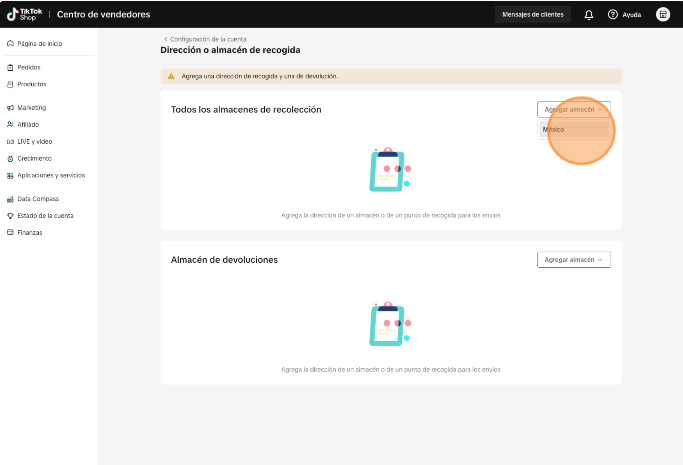Click the TikTok Shop logo
Viewport: 683px width, 465px height.
point(24,14)
